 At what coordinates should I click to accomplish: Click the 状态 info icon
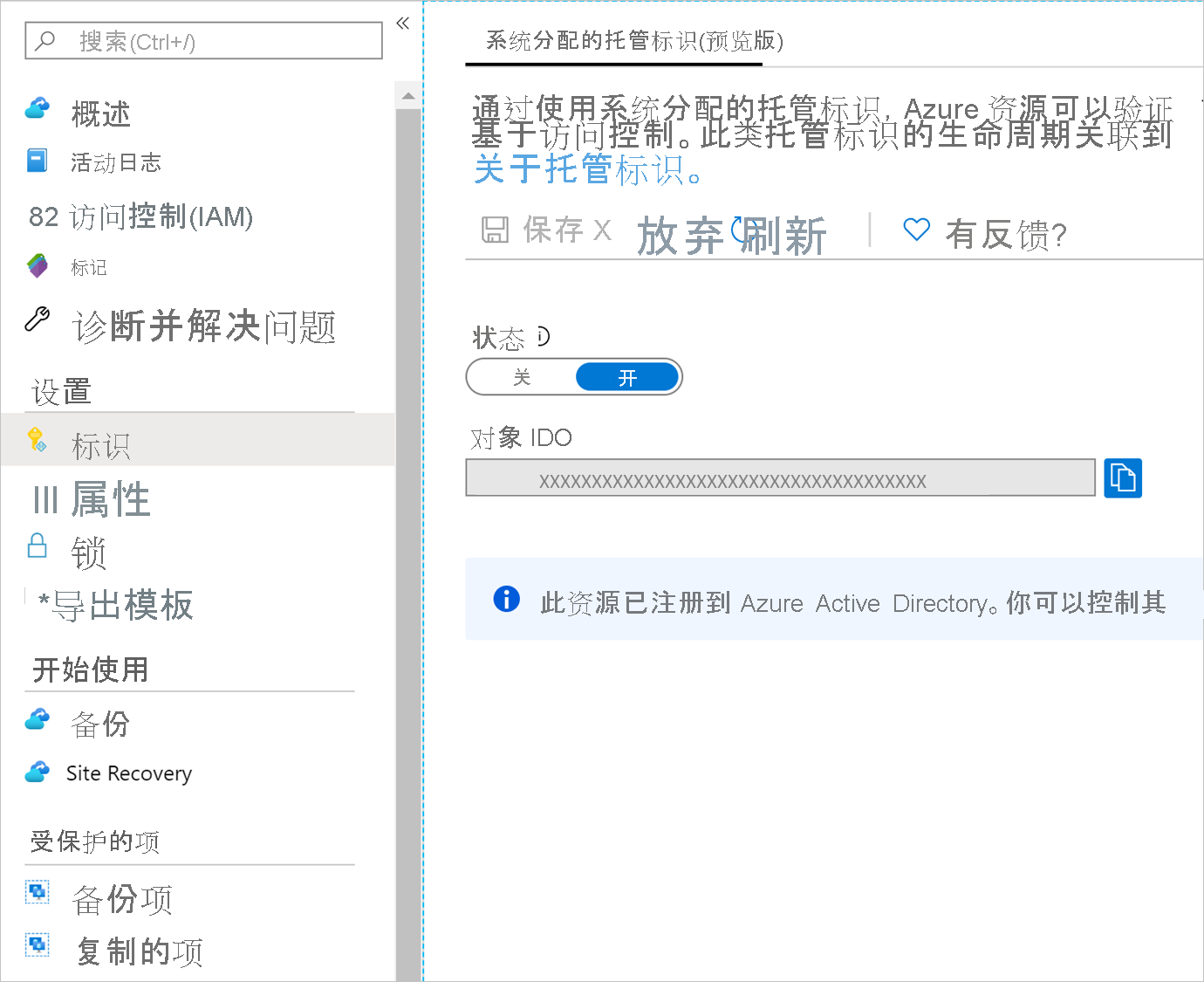click(543, 336)
